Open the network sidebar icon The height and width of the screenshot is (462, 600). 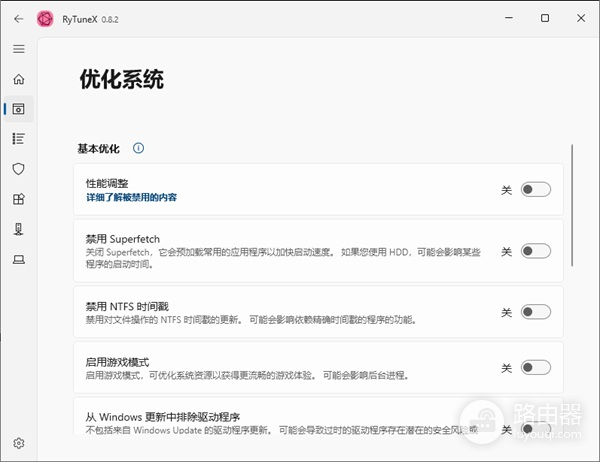[18, 229]
